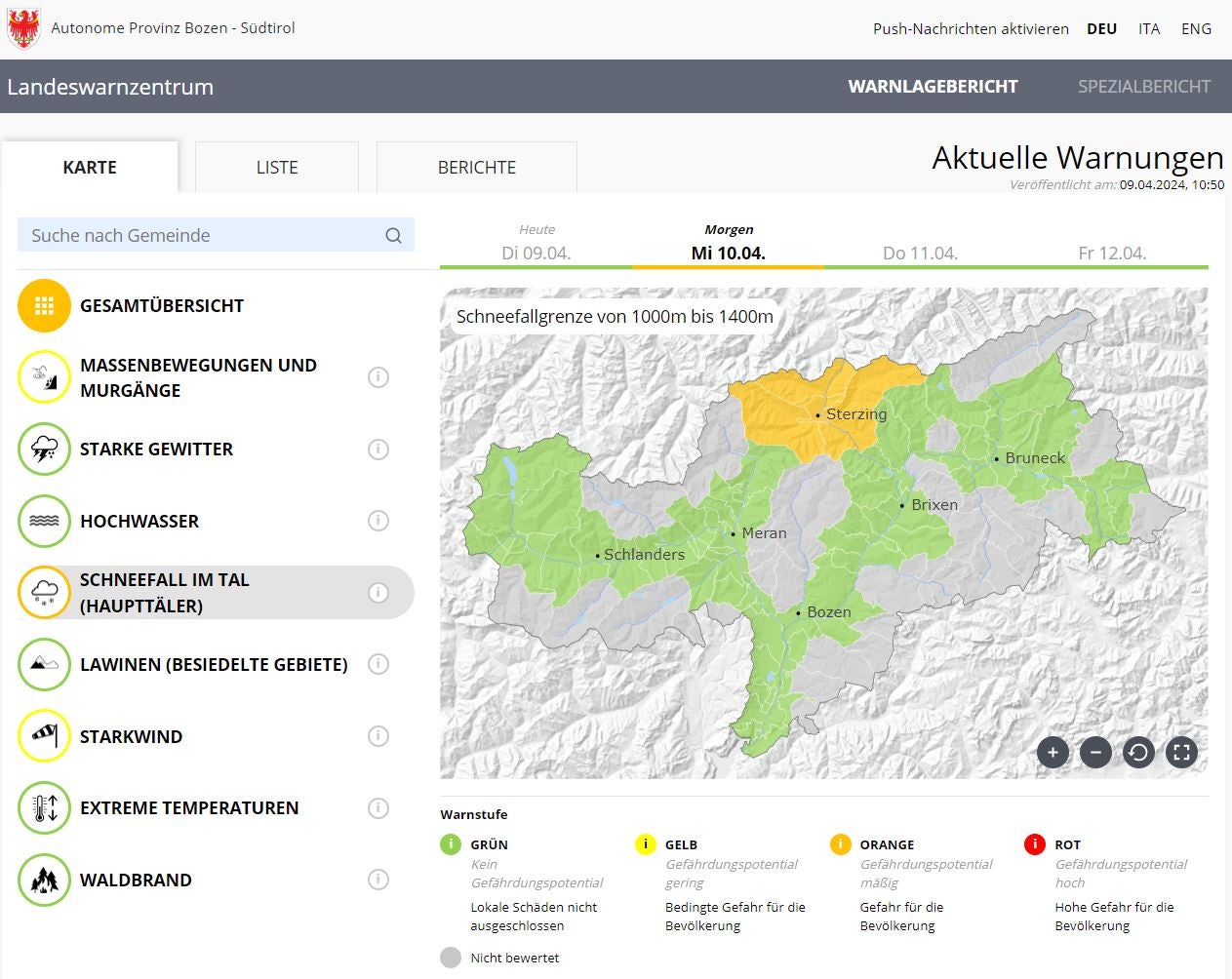Viewport: 1232px width, 979px height.
Task: Open the Waldbrand forest fire warning icon
Action: coord(44,880)
